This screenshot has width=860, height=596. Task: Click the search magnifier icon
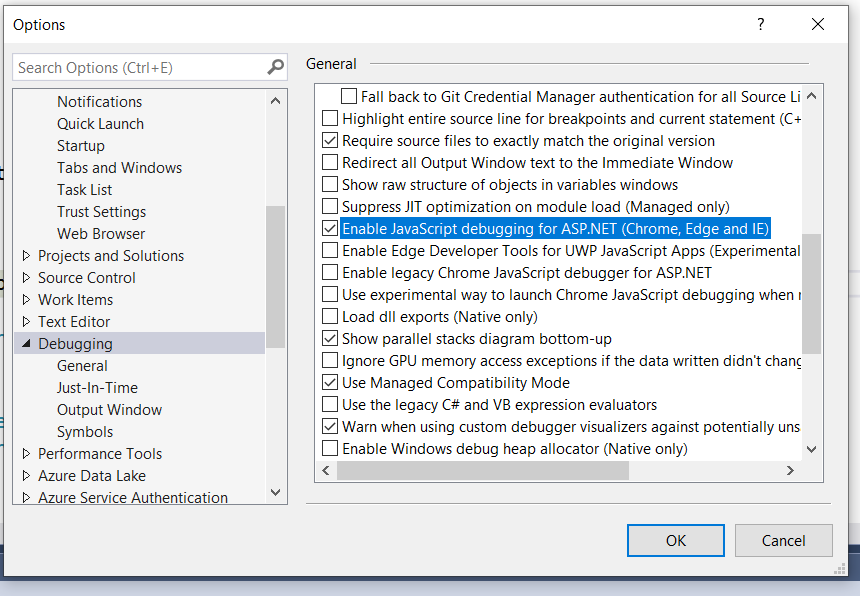[276, 68]
